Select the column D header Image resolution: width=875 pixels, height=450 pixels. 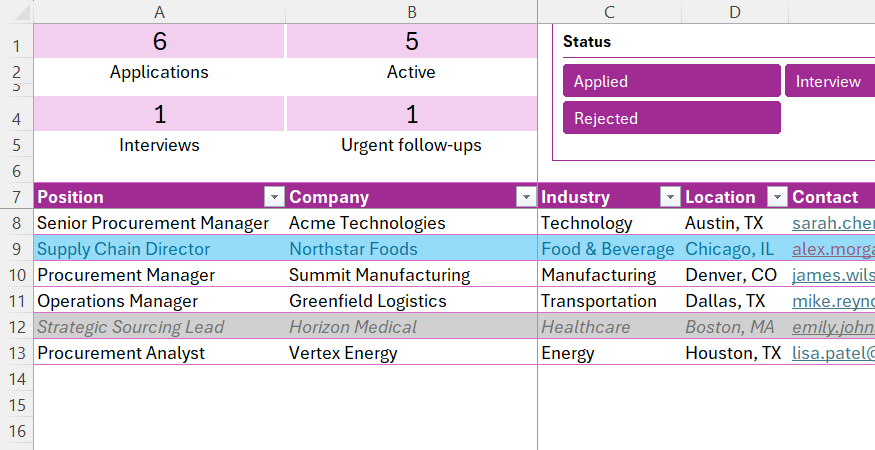tap(735, 12)
